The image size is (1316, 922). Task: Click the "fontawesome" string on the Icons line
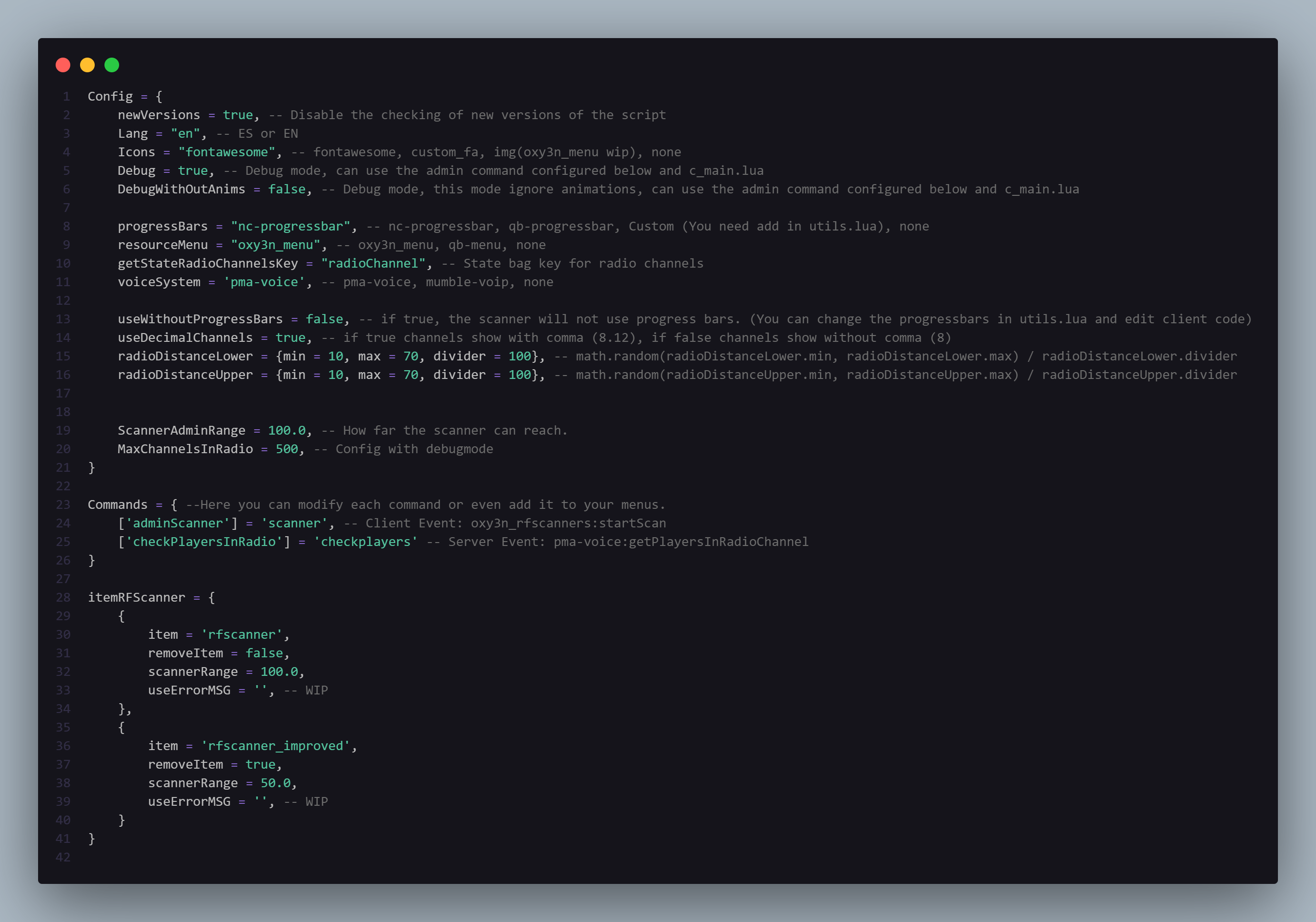(x=226, y=152)
